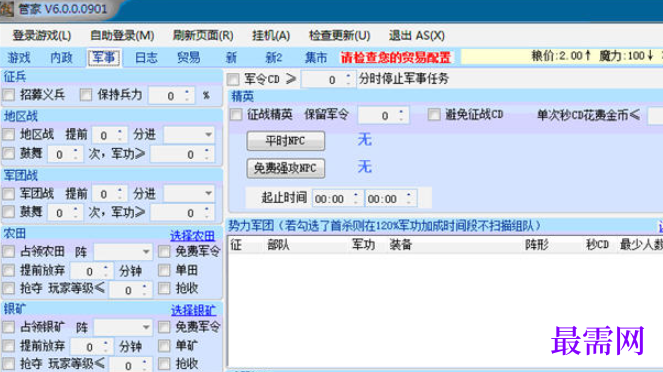Open the 挂机(A) menu

(x=271, y=36)
